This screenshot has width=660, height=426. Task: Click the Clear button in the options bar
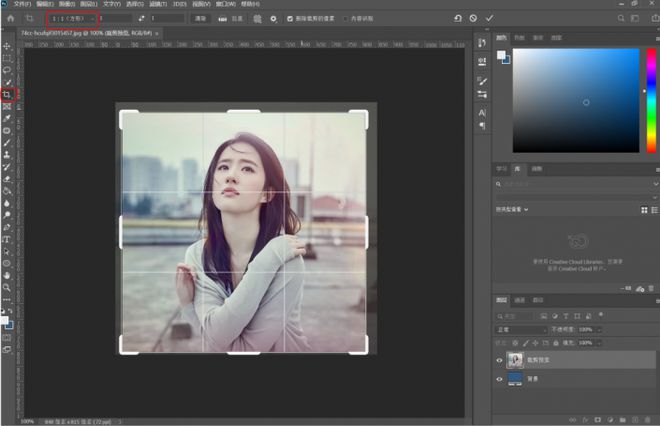[200, 18]
